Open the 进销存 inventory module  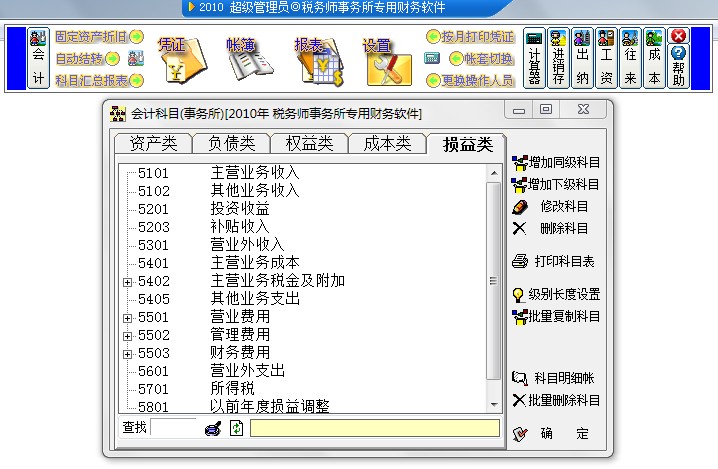[558, 59]
